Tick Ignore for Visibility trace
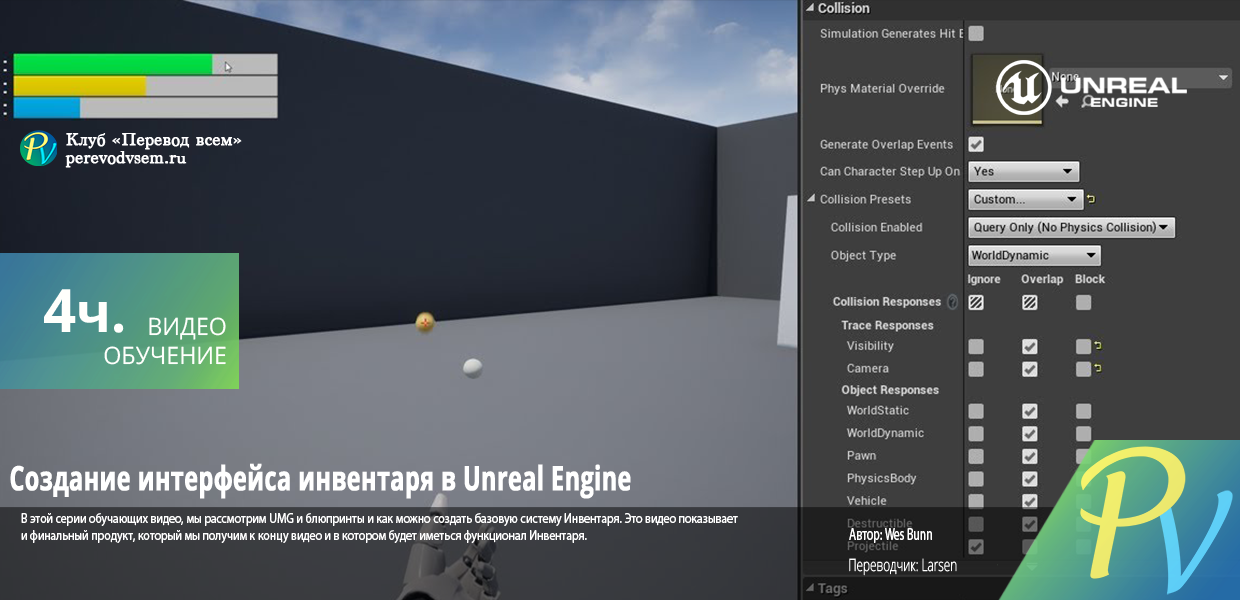Image resolution: width=1240 pixels, height=600 pixels. click(976, 346)
